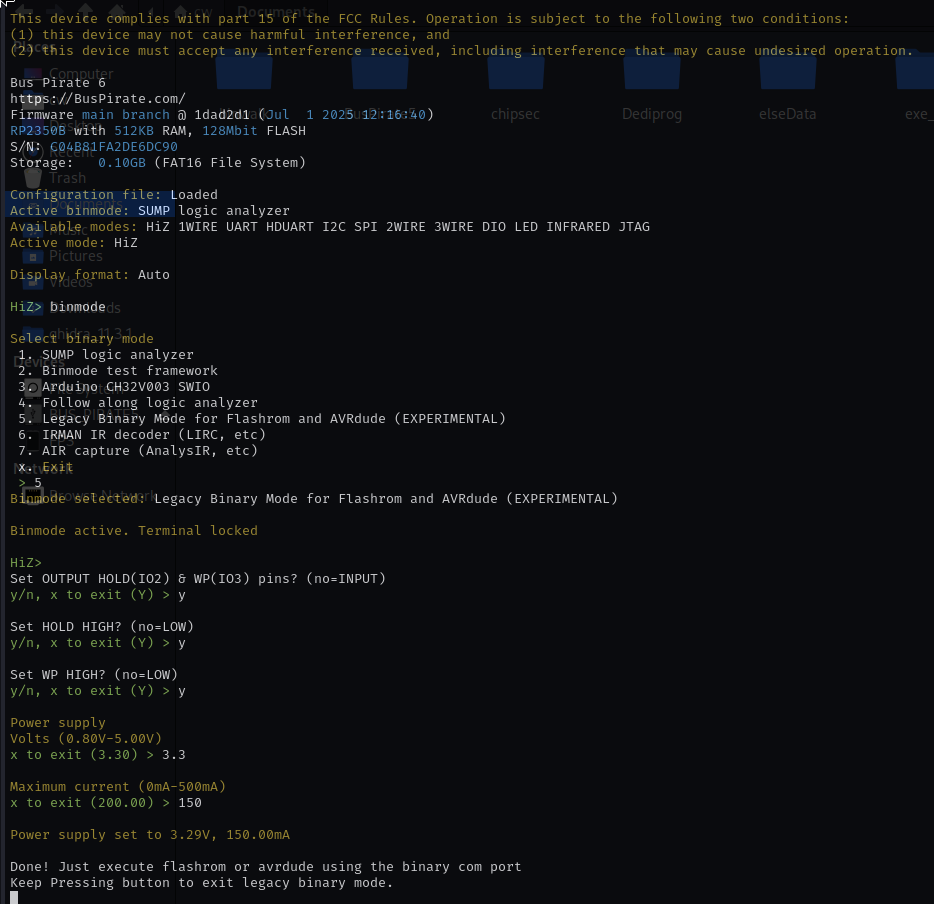Click the storage size '0.10GB'
This screenshot has height=904, width=934.
(122, 163)
